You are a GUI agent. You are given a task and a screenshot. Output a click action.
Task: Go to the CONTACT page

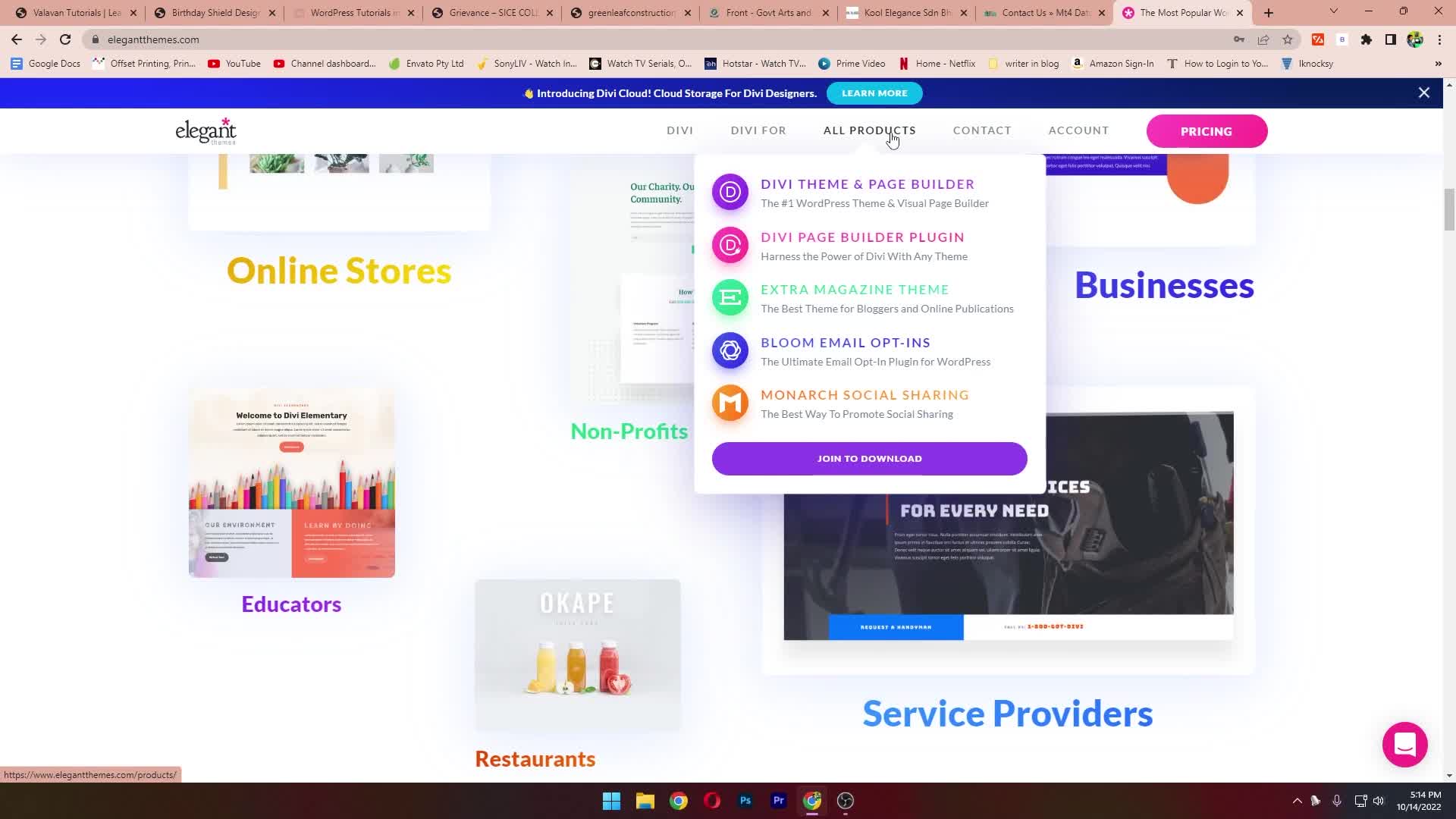click(x=982, y=130)
